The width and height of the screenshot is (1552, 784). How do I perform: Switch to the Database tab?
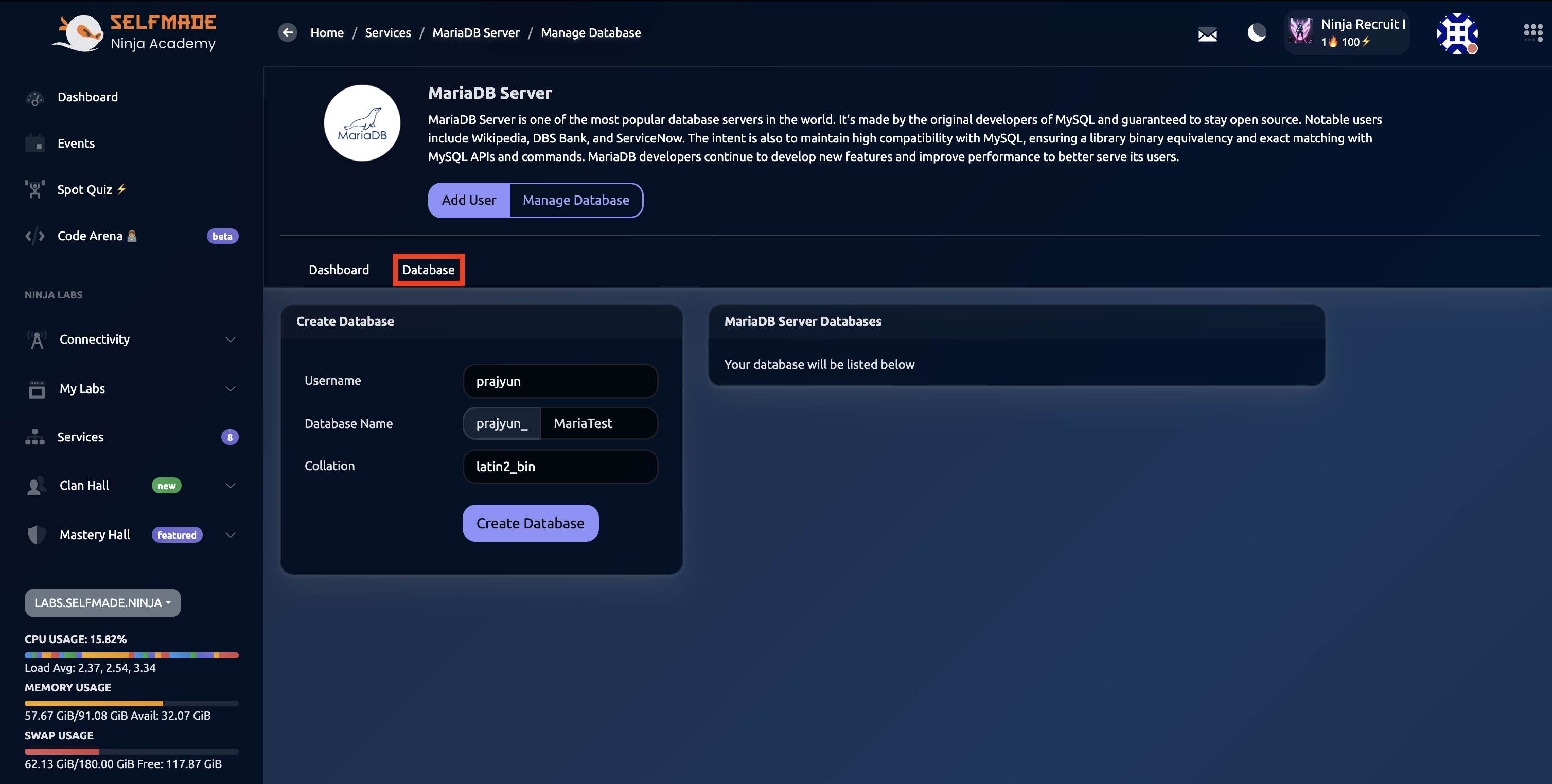[x=428, y=270]
